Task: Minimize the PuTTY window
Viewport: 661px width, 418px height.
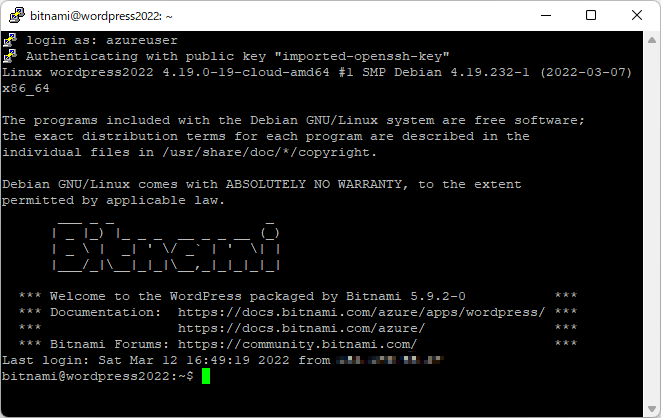Action: pyautogui.click(x=546, y=16)
